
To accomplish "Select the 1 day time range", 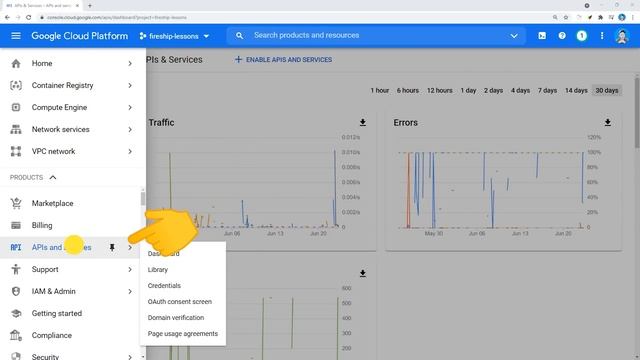I will pos(469,91).
